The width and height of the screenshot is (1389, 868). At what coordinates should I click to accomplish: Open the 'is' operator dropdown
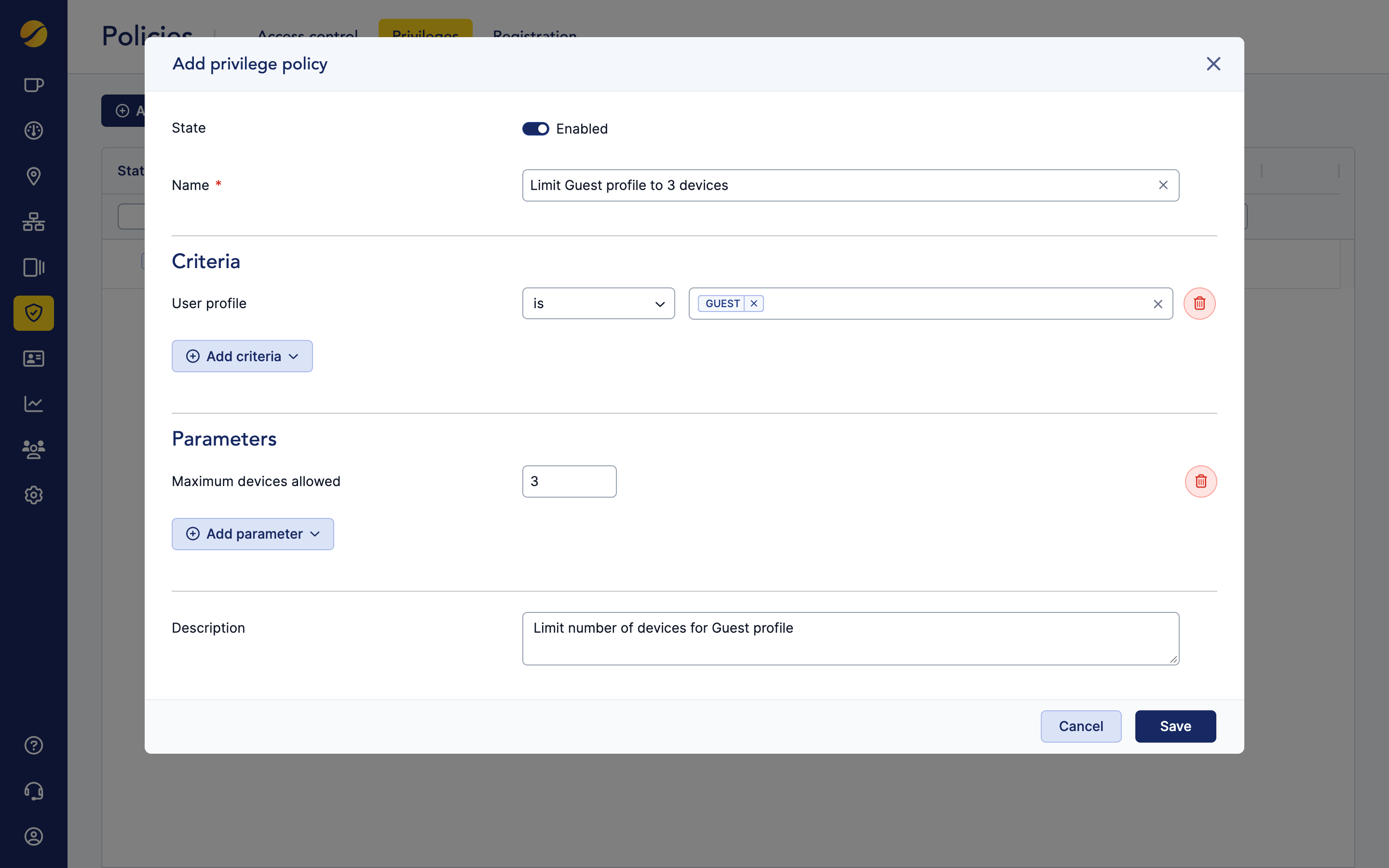point(598,303)
